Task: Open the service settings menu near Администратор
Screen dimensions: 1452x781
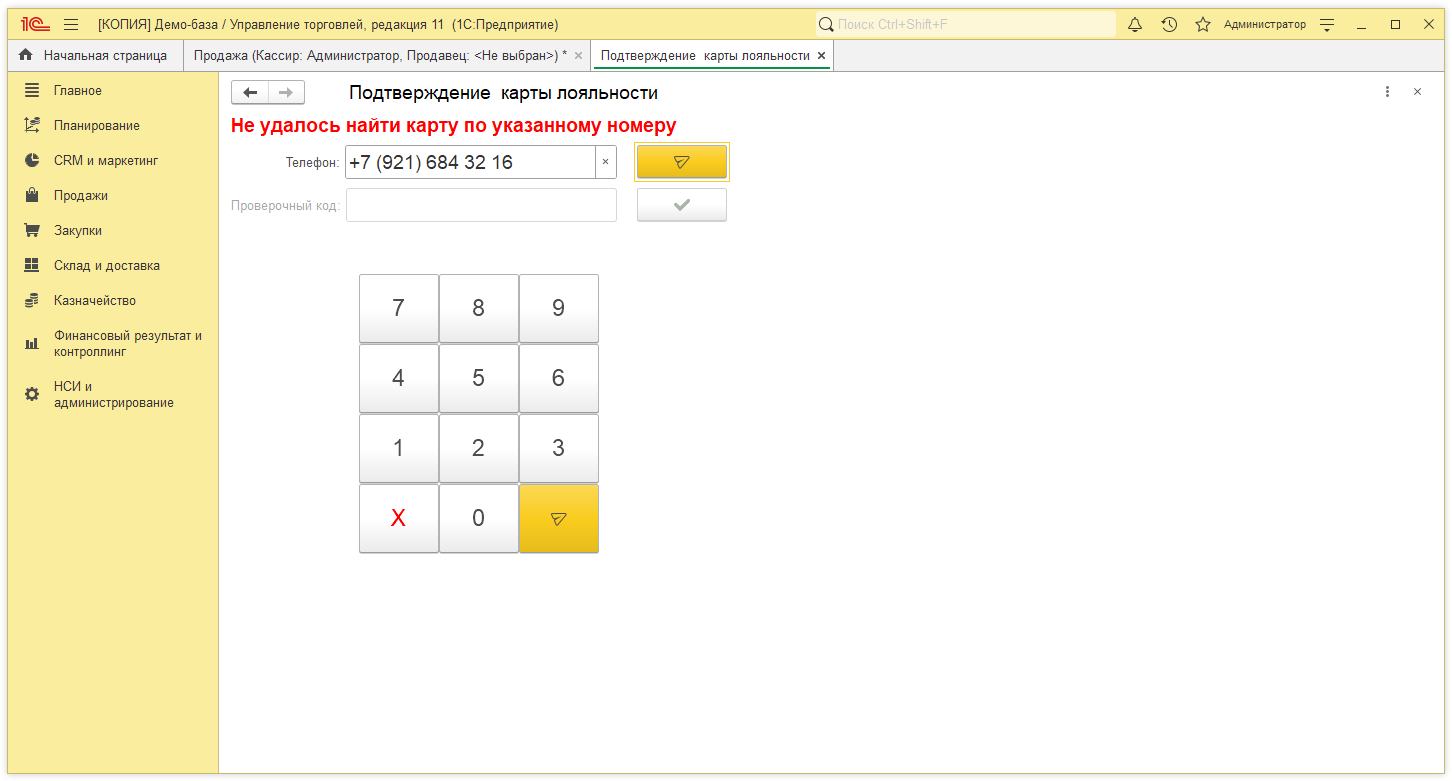Action: click(x=1327, y=25)
